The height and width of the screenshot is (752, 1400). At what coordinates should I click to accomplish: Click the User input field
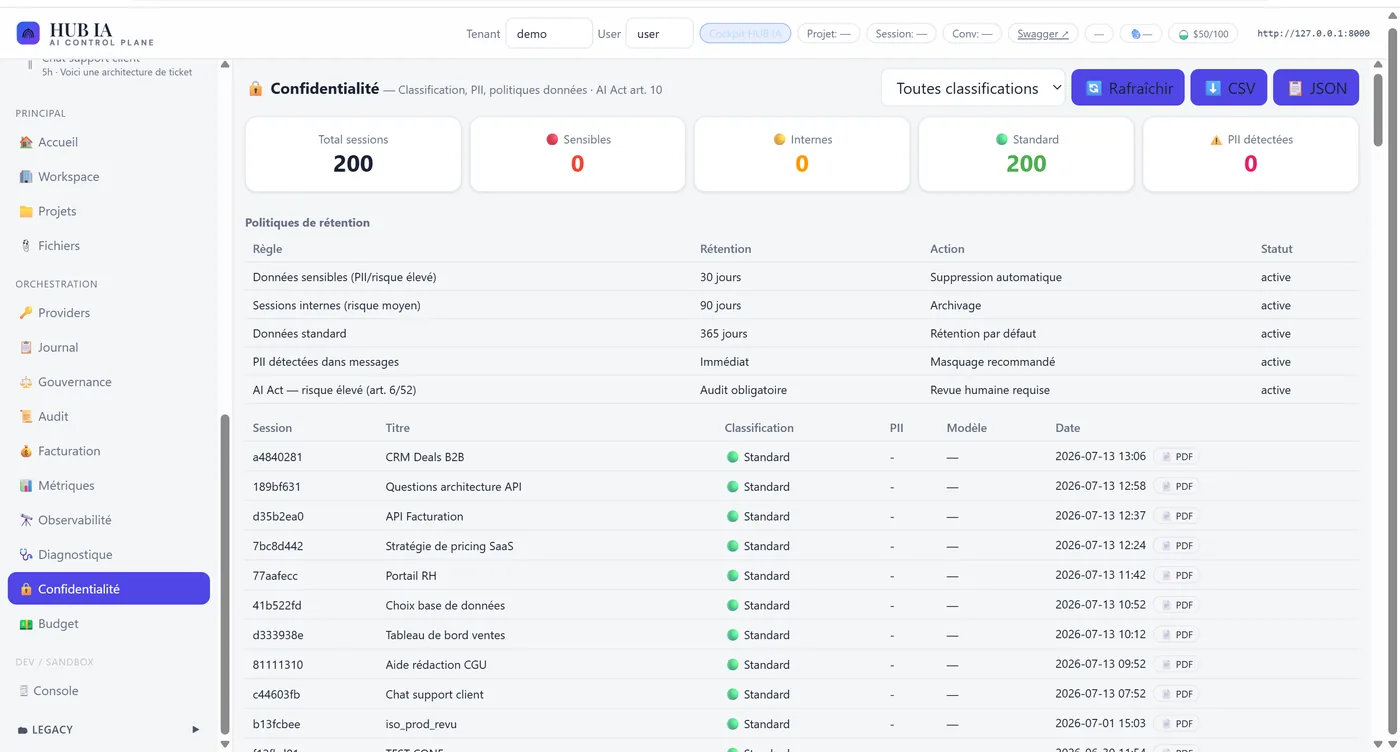pyautogui.click(x=659, y=33)
